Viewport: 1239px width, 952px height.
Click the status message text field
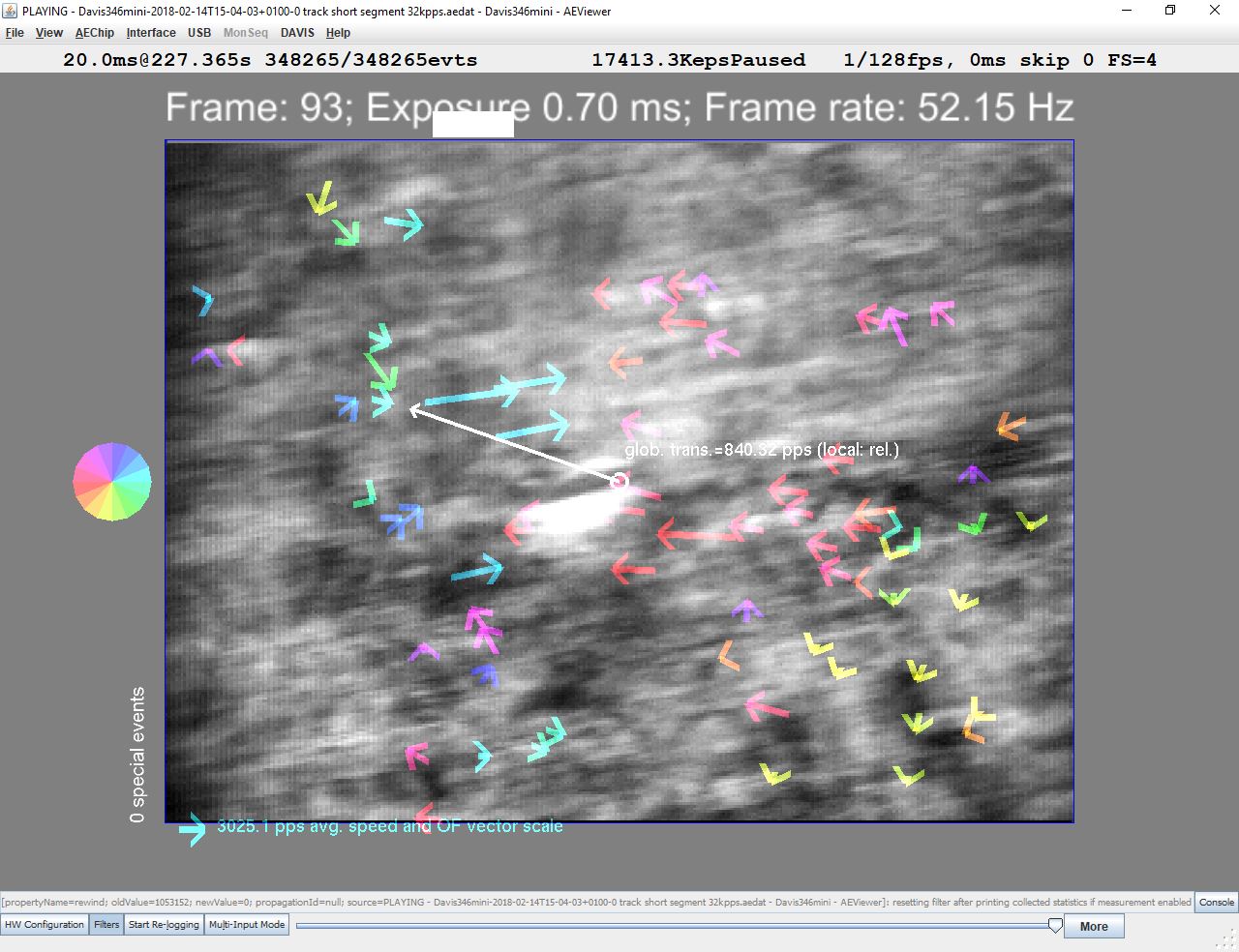pos(596,902)
